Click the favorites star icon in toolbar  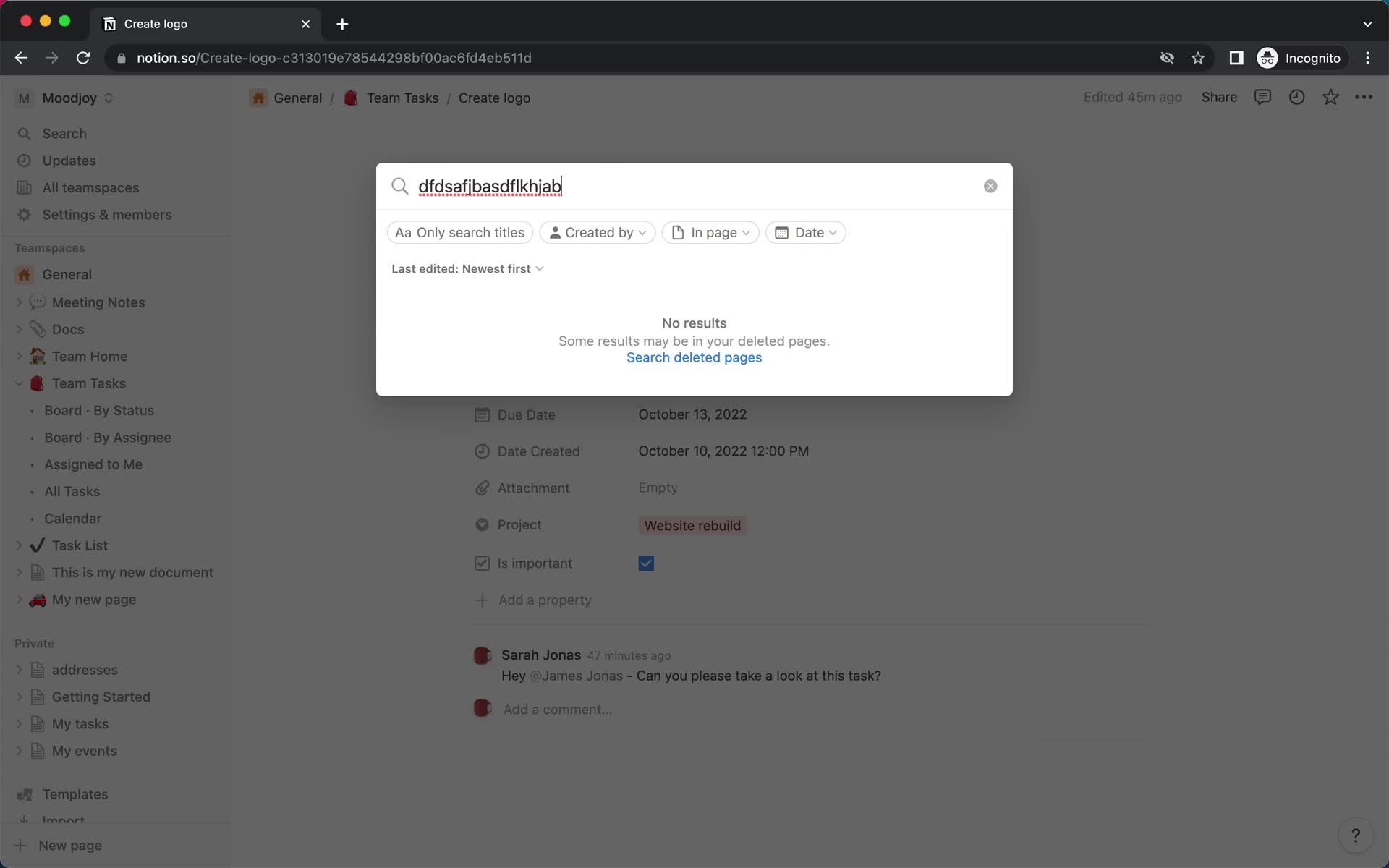pyautogui.click(x=1330, y=97)
